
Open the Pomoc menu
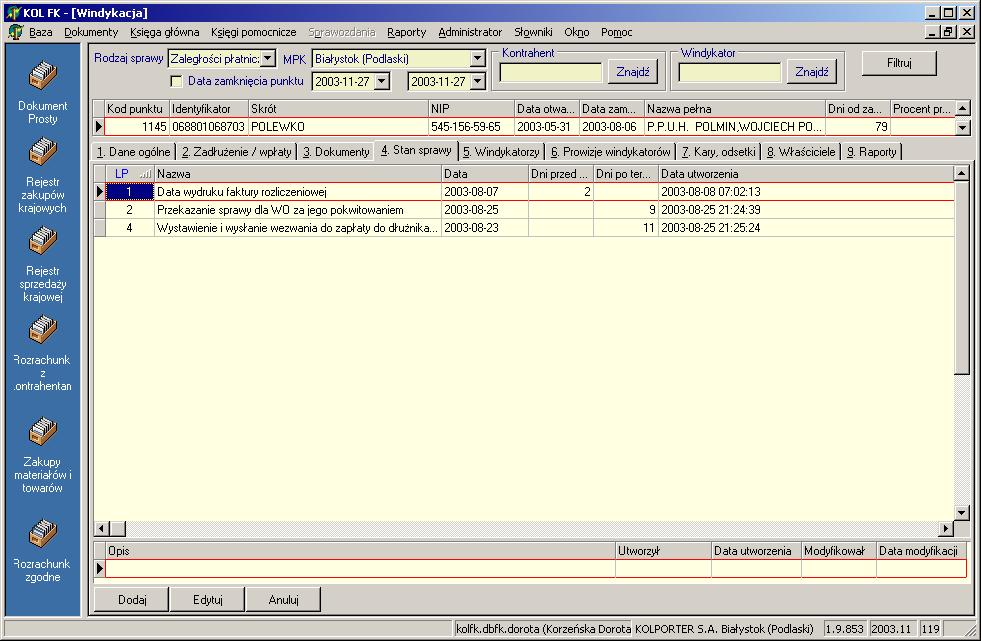tap(616, 32)
